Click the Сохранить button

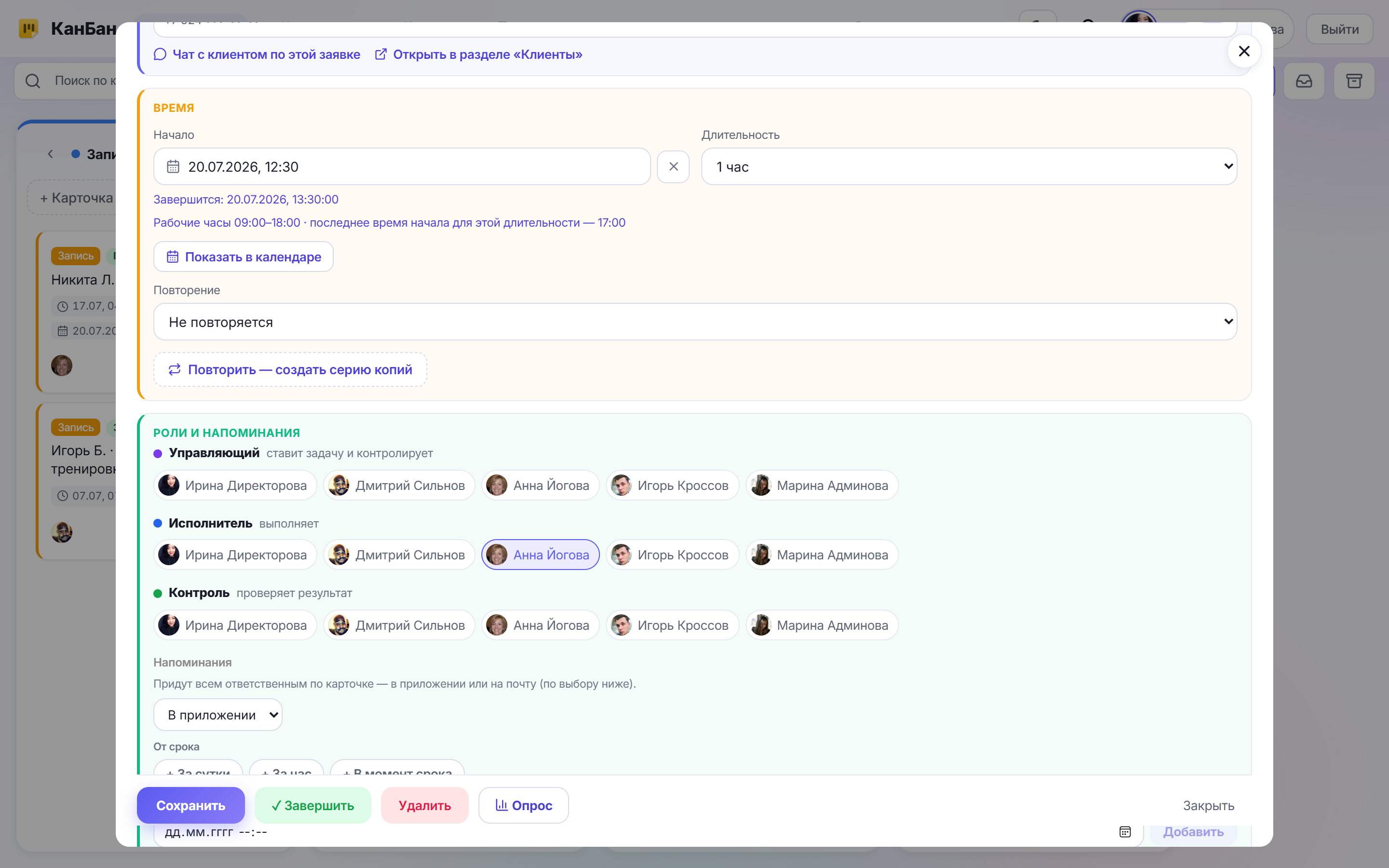pos(191,805)
